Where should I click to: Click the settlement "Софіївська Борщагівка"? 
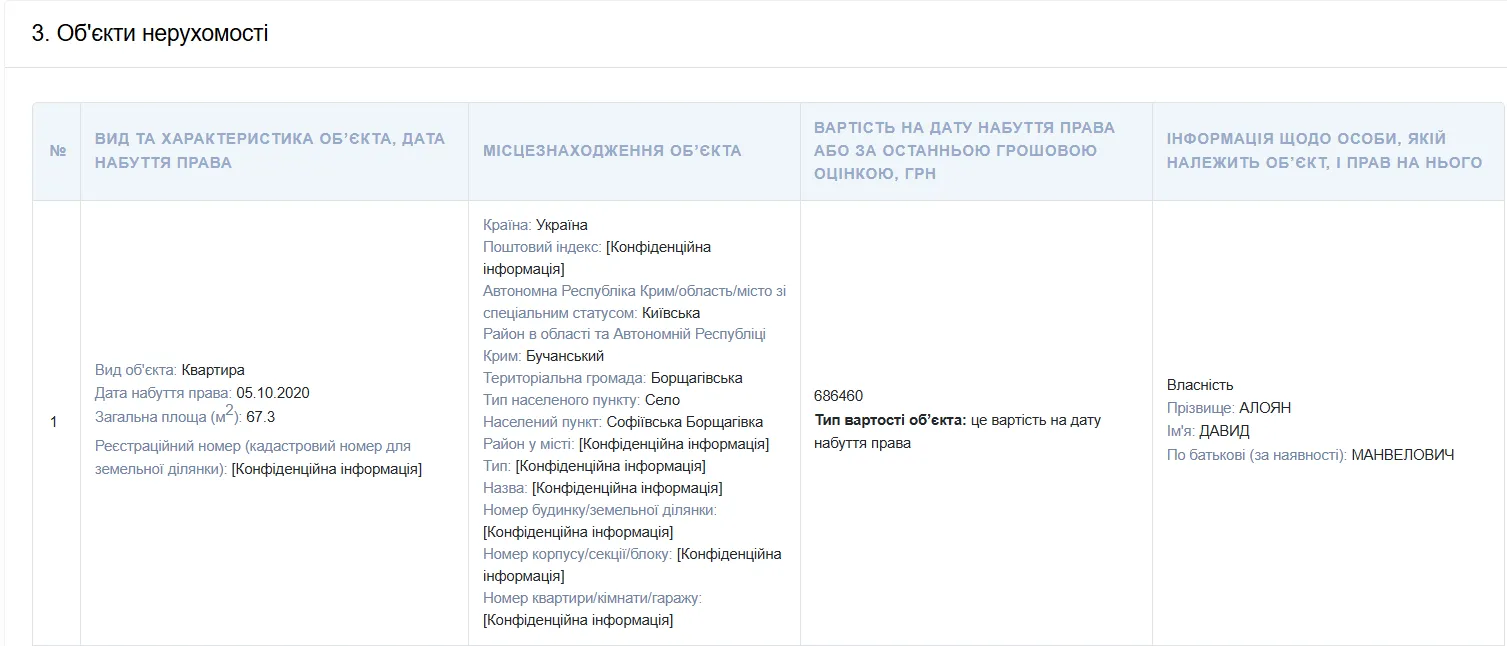[x=684, y=422]
